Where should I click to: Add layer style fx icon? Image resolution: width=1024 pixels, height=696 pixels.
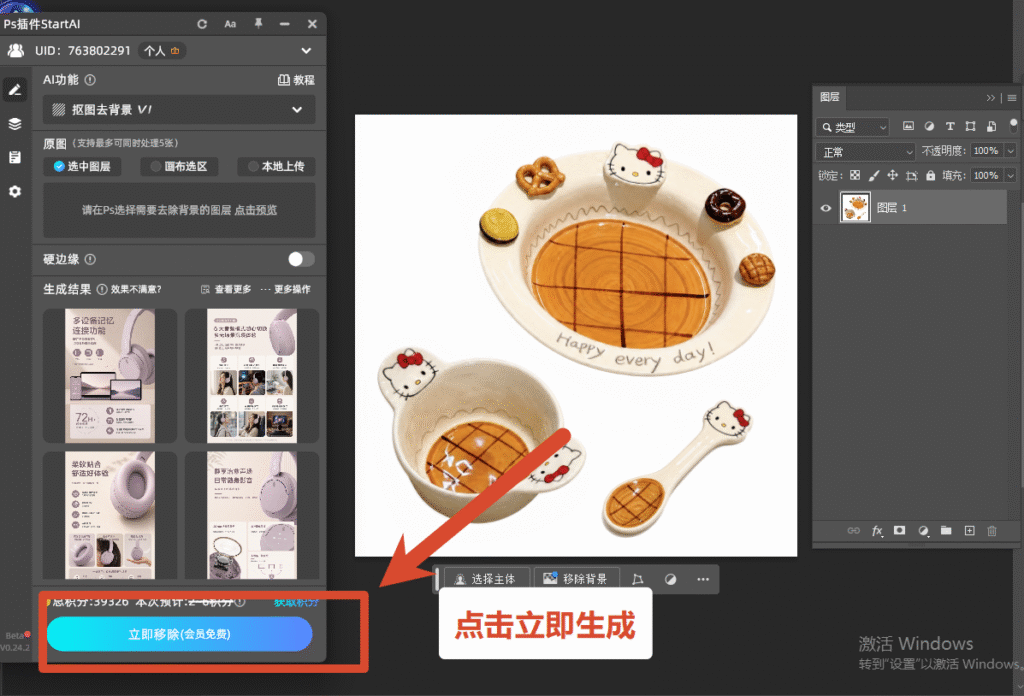[x=877, y=531]
